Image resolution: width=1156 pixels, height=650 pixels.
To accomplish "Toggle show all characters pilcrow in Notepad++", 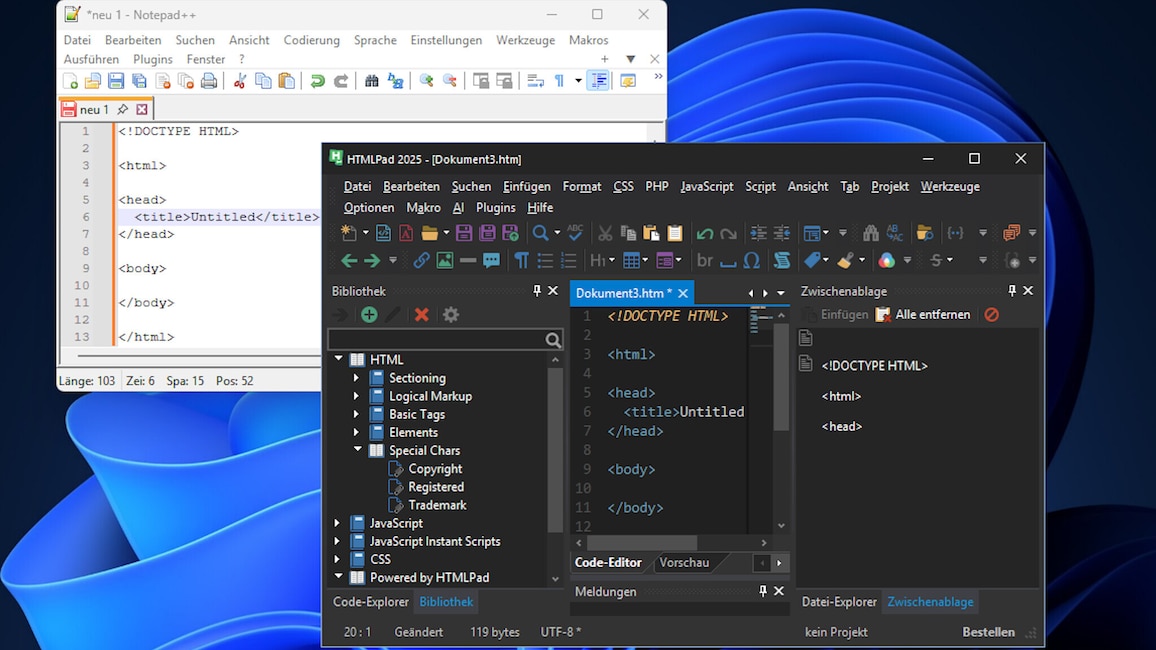I will pos(560,81).
